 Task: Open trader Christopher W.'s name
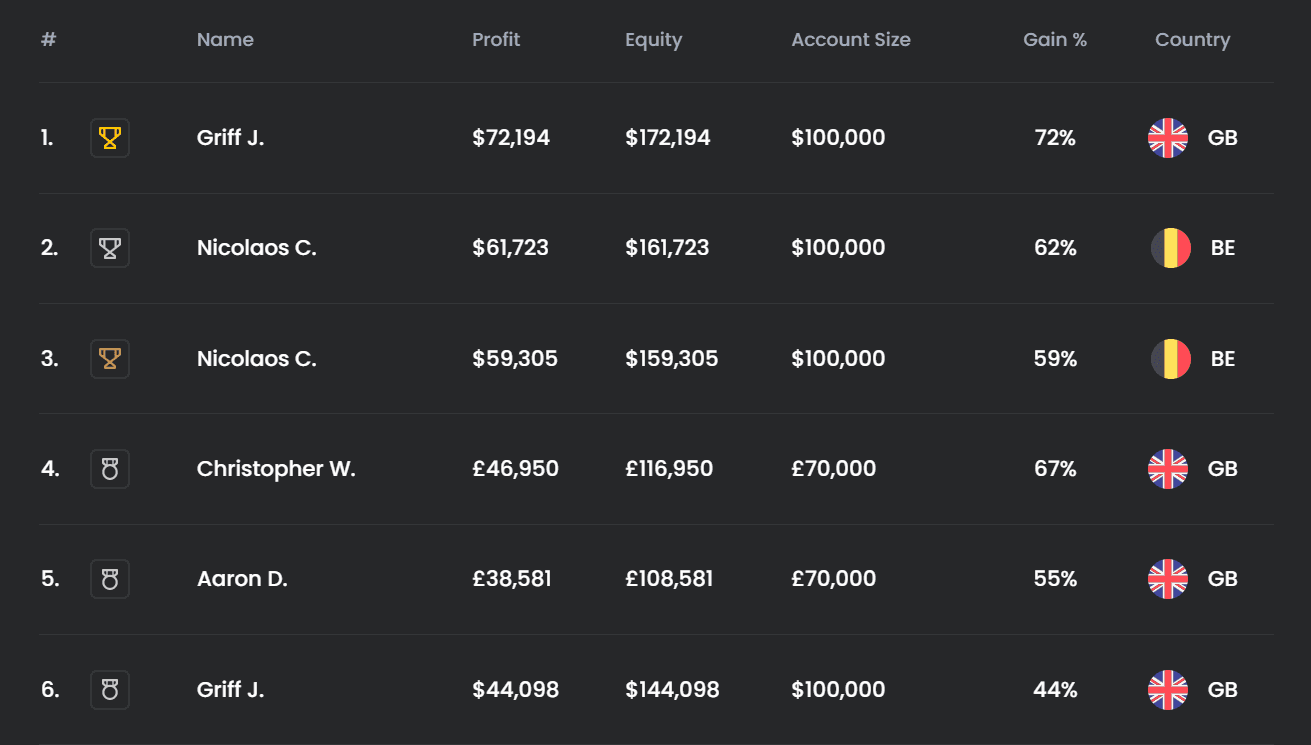(276, 469)
